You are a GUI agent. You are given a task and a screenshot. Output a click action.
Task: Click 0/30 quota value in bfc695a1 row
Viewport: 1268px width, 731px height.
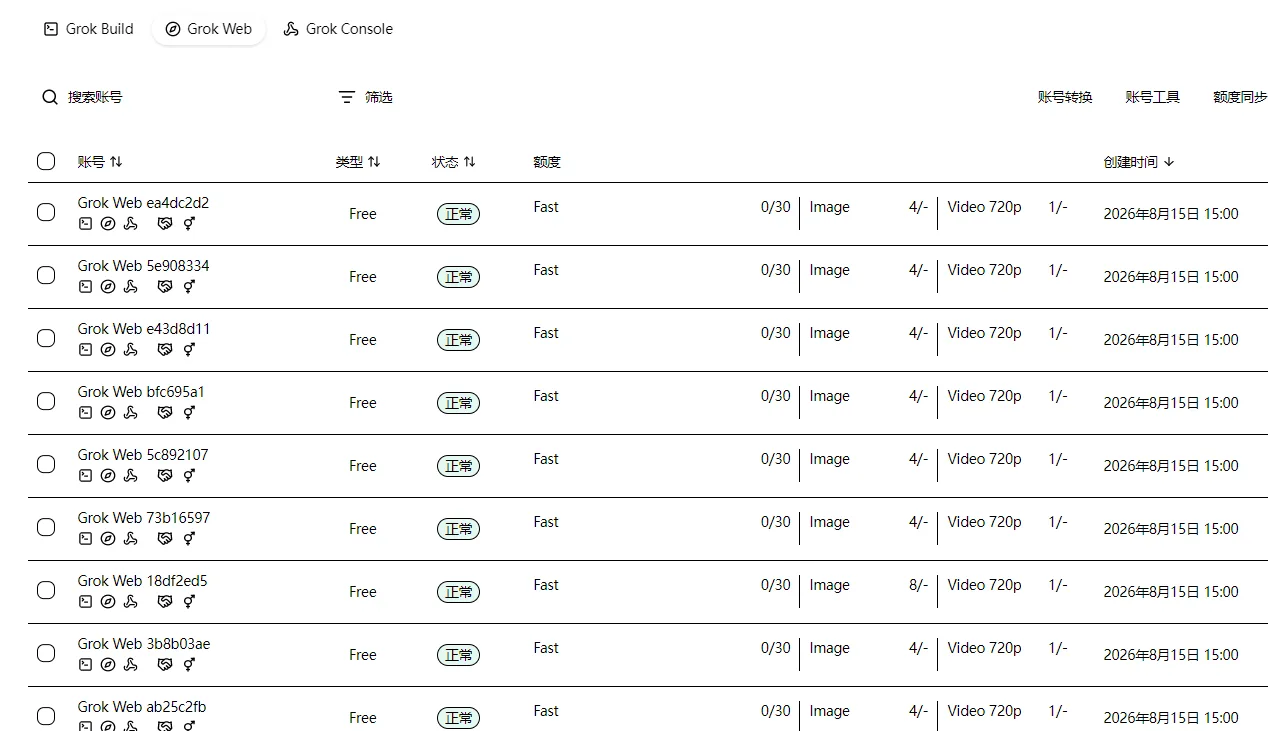[775, 396]
